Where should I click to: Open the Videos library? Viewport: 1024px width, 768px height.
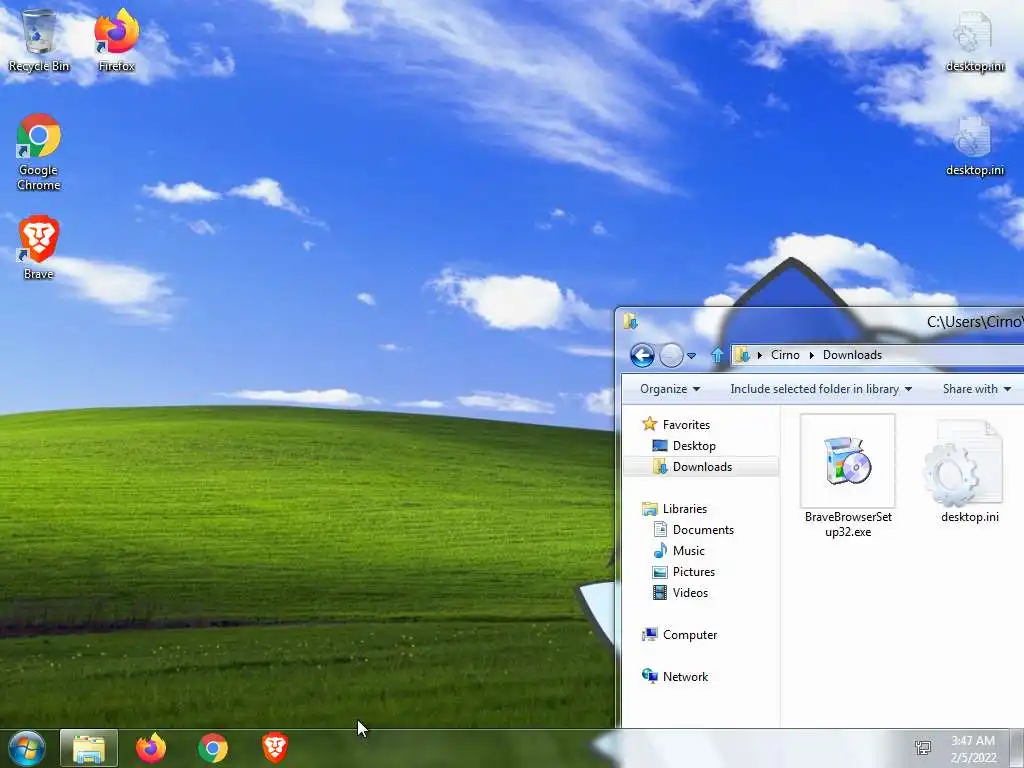click(680, 592)
